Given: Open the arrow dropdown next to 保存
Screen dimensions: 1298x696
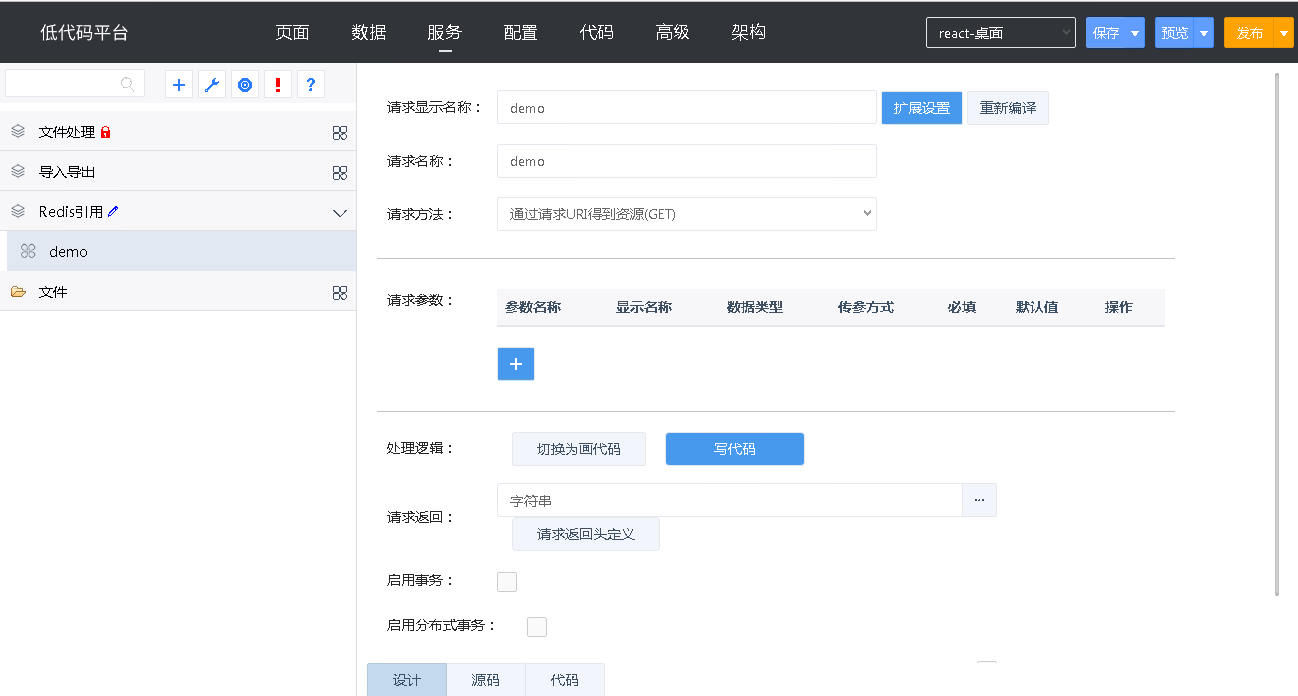Looking at the screenshot, I should (x=1135, y=33).
